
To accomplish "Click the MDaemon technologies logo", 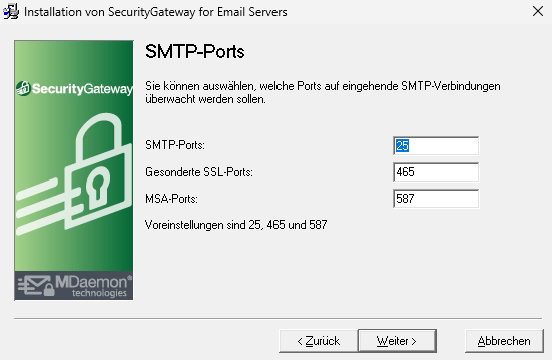I will click(74, 285).
